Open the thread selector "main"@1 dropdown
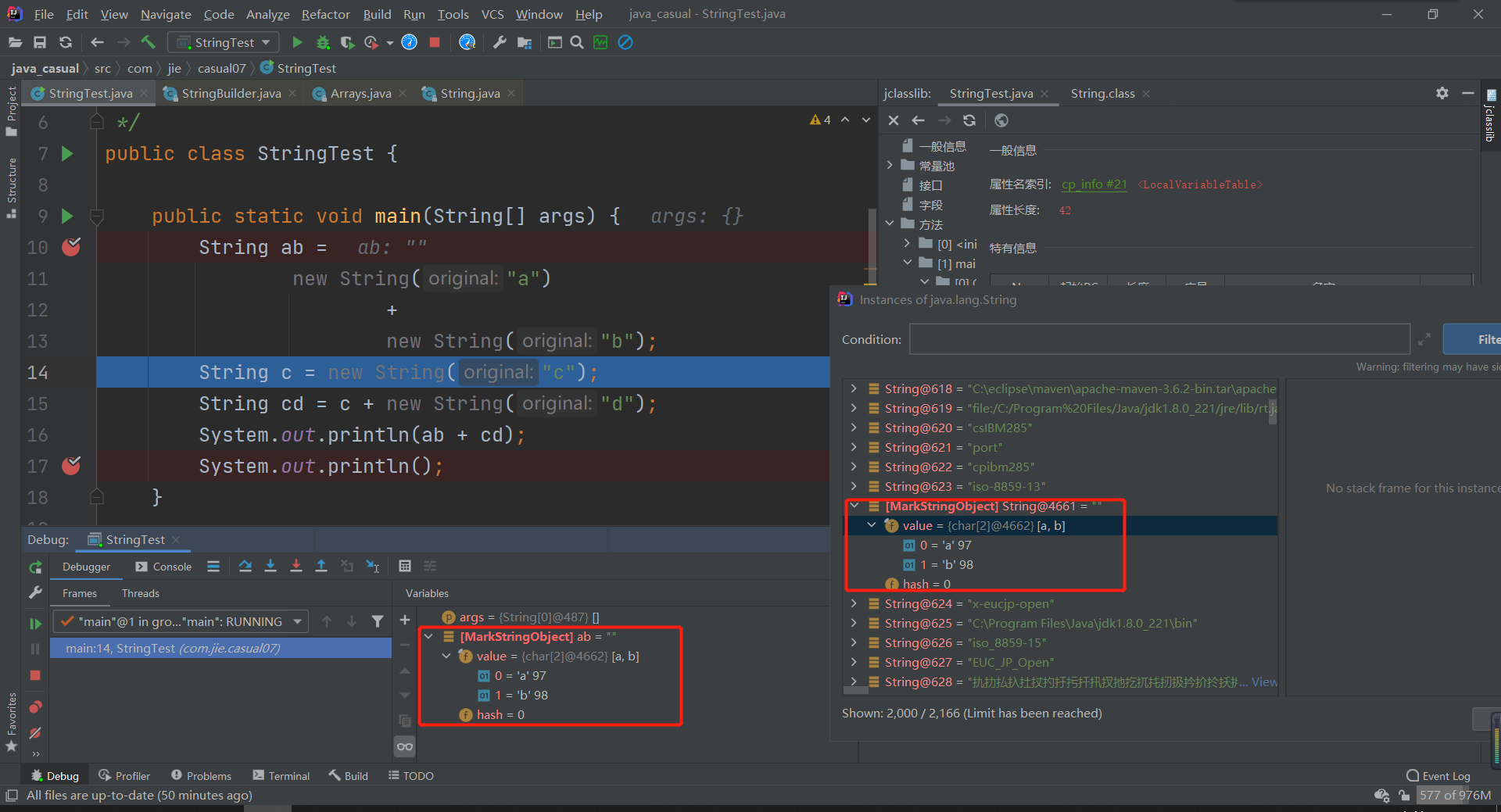Viewport: 1501px width, 812px height. pyautogui.click(x=181, y=621)
